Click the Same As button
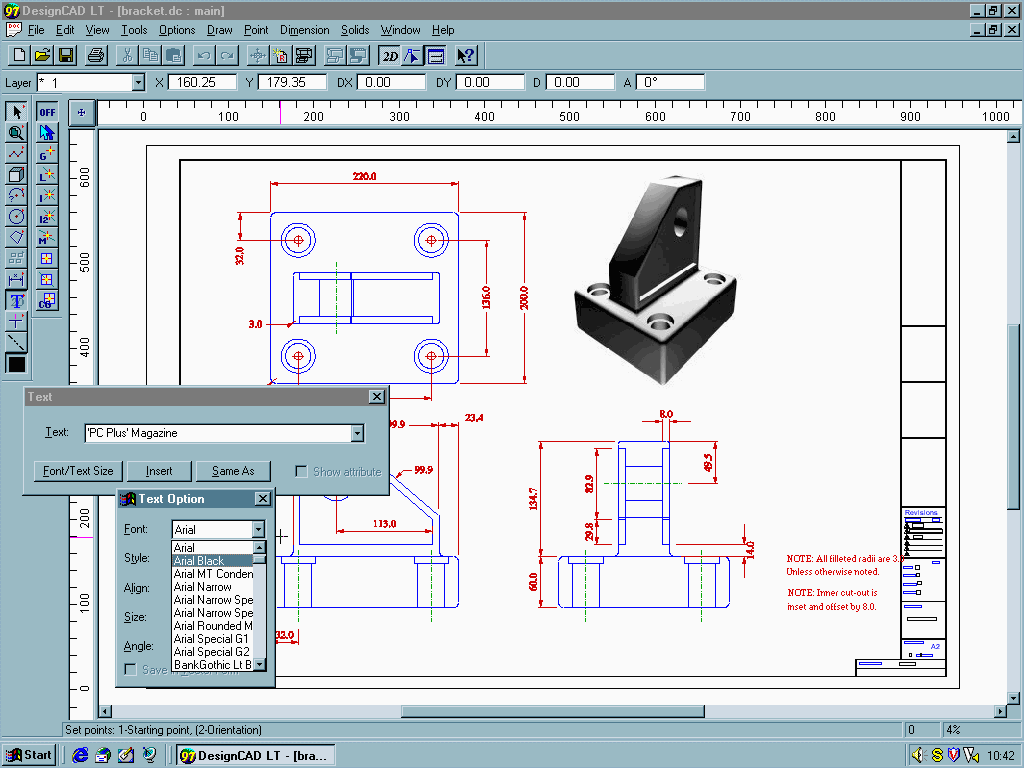Viewport: 1024px width, 768px height. [232, 471]
